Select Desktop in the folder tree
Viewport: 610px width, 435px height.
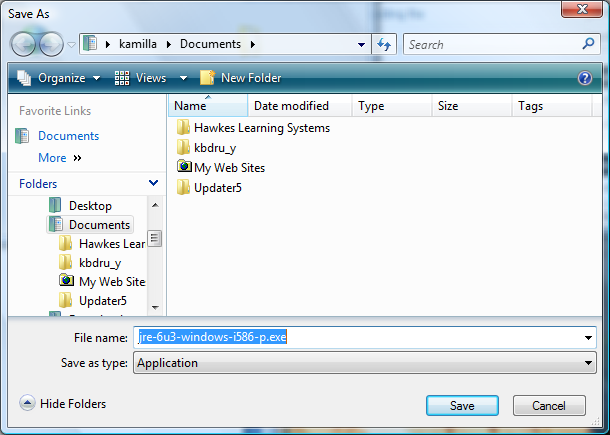point(90,205)
